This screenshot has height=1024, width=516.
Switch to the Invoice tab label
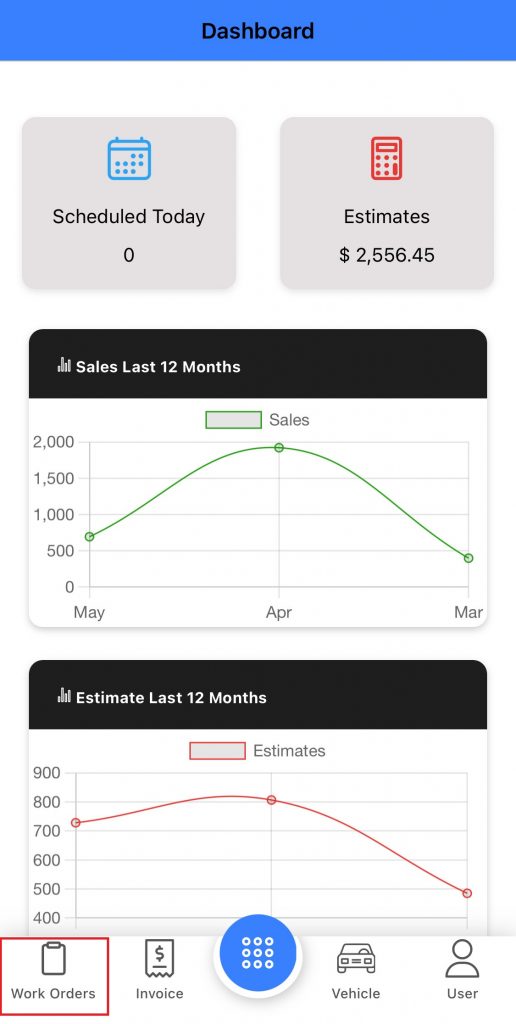[x=159, y=993]
